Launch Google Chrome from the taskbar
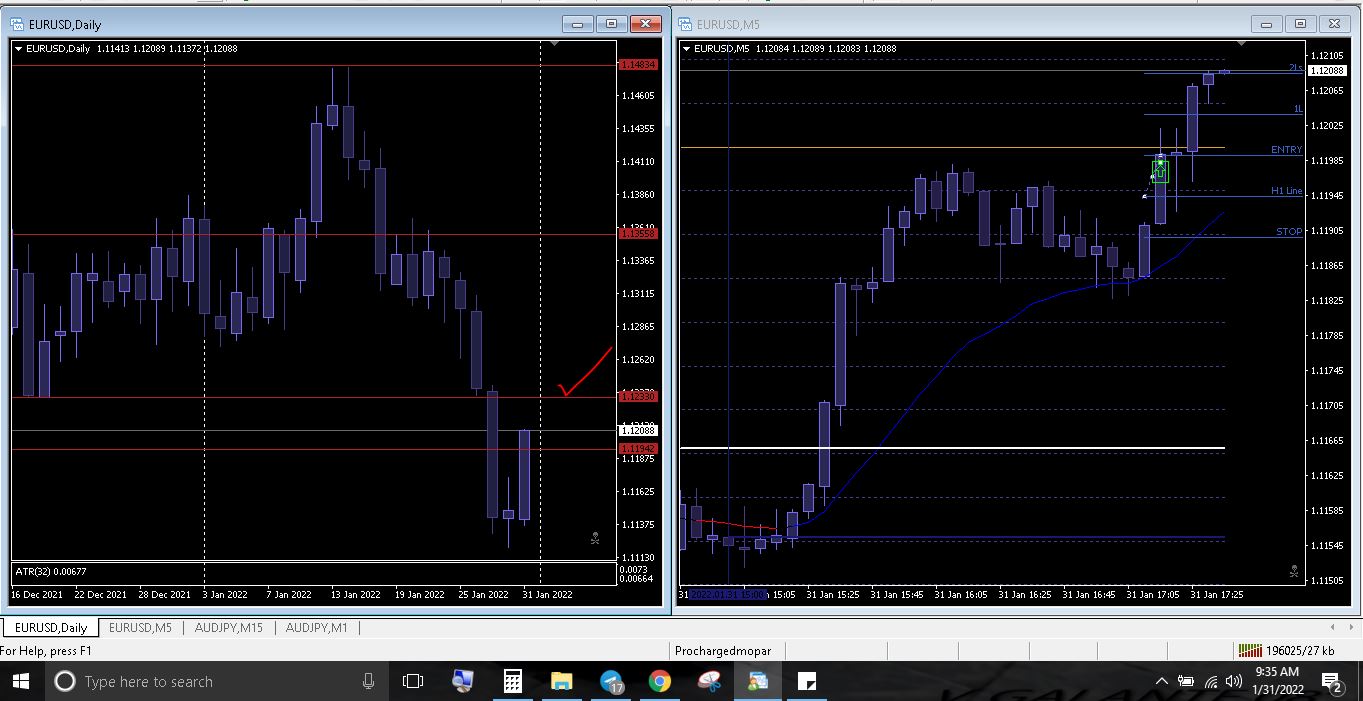 tap(659, 681)
